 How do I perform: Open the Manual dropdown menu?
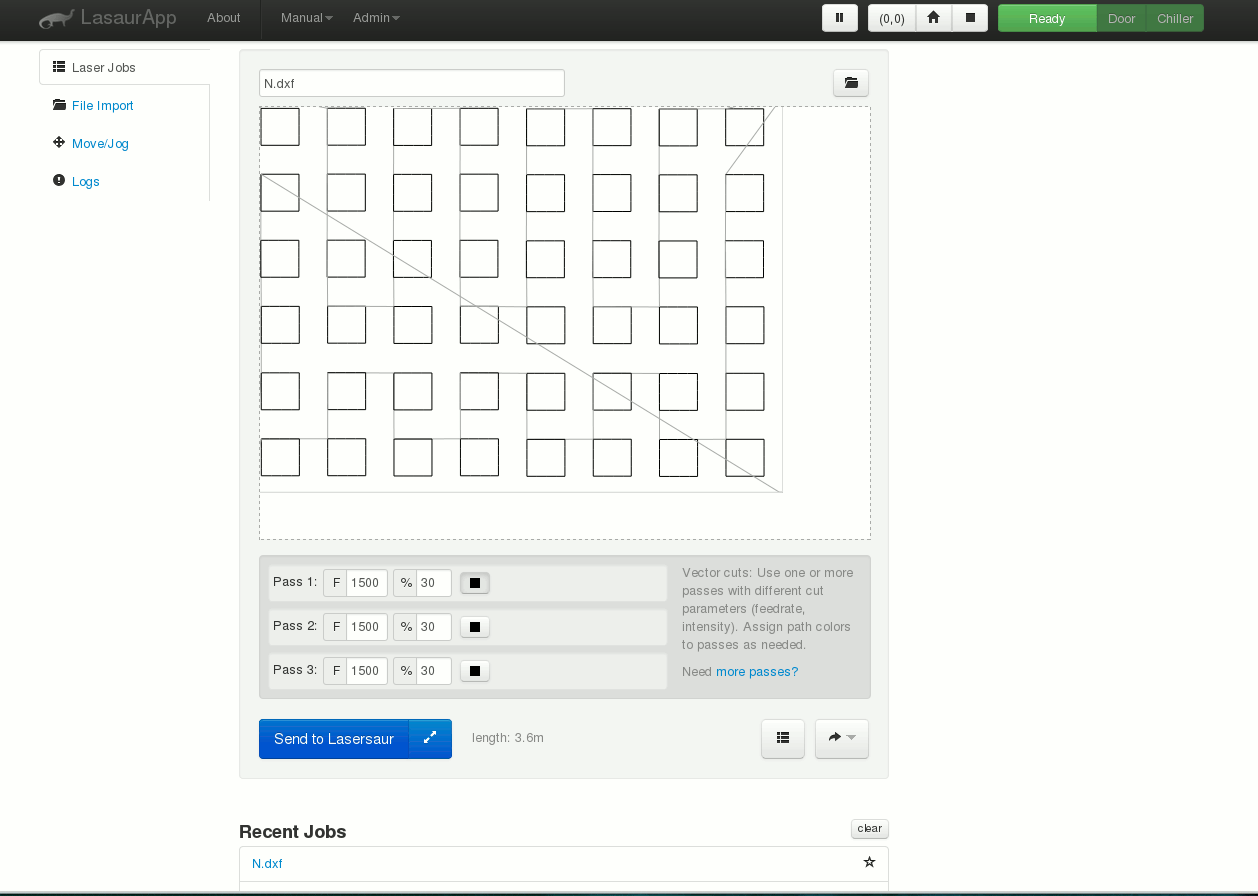[x=307, y=18]
